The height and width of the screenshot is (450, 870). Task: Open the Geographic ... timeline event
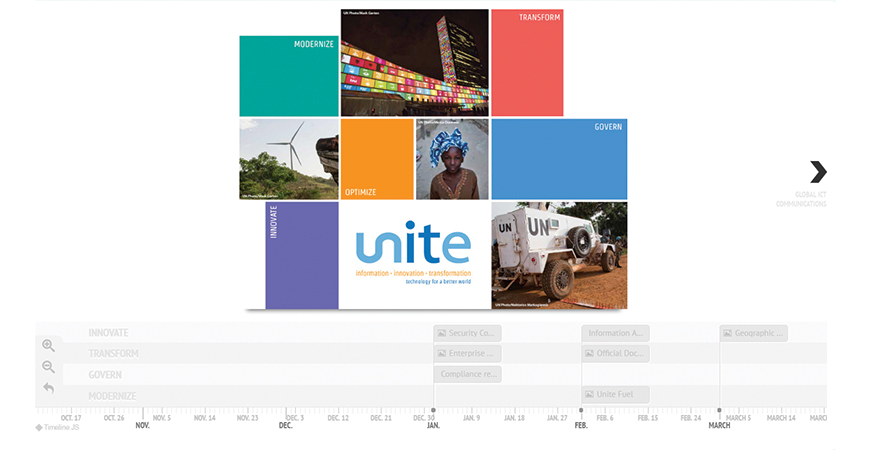[x=753, y=333]
